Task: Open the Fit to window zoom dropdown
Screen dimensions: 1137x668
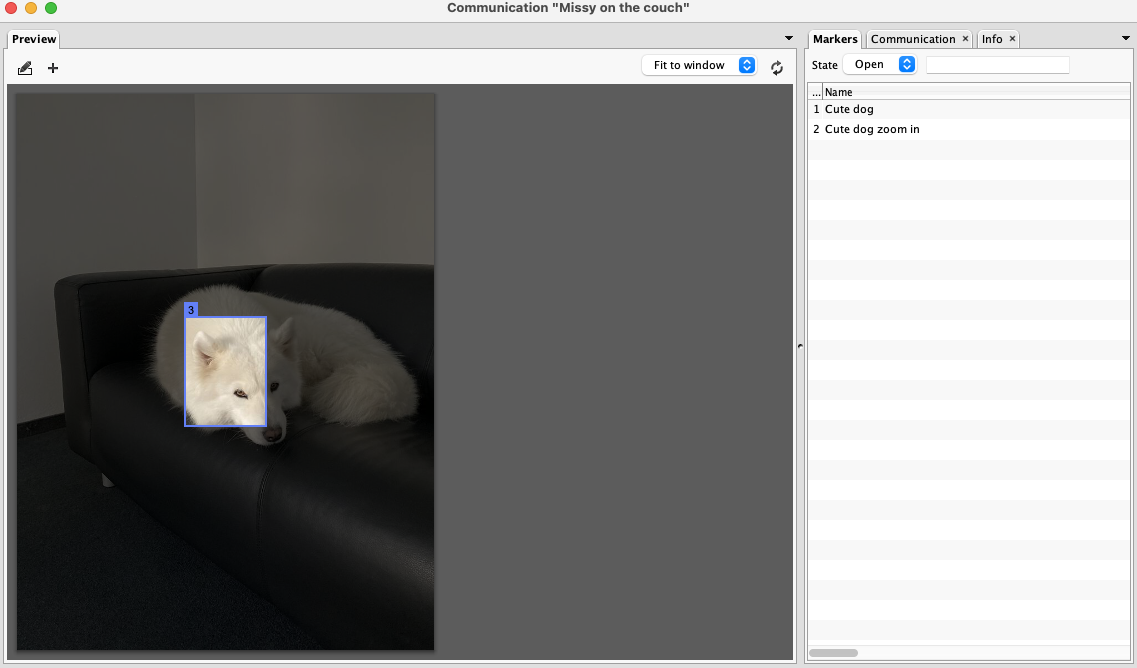Action: [x=699, y=65]
